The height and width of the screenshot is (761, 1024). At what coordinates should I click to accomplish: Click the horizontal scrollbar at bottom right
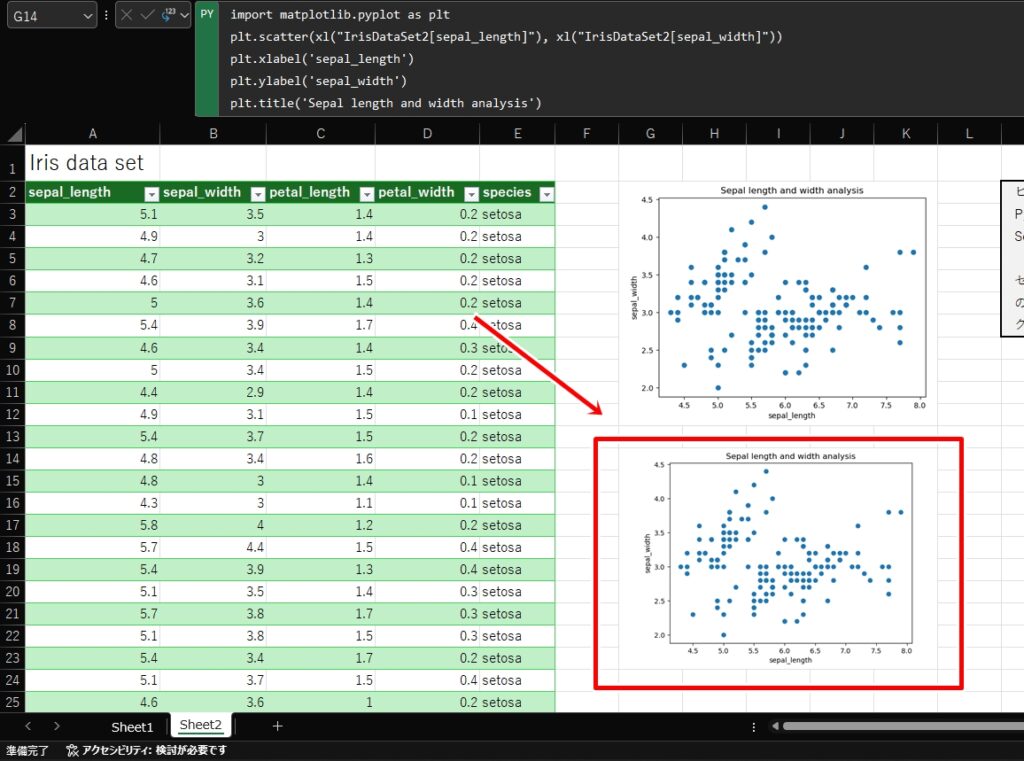(x=900, y=725)
